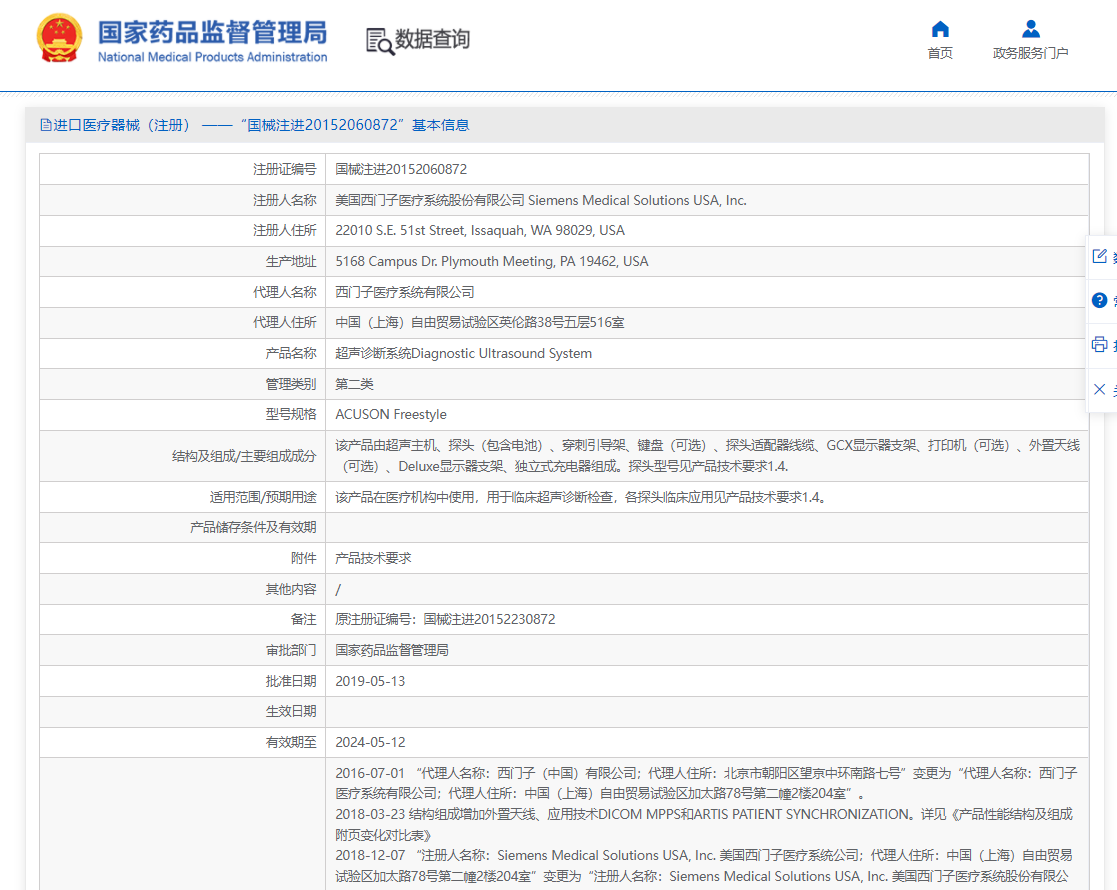Click the 产品储存条件及有效期 row label
The height and width of the screenshot is (890, 1117).
(x=253, y=527)
